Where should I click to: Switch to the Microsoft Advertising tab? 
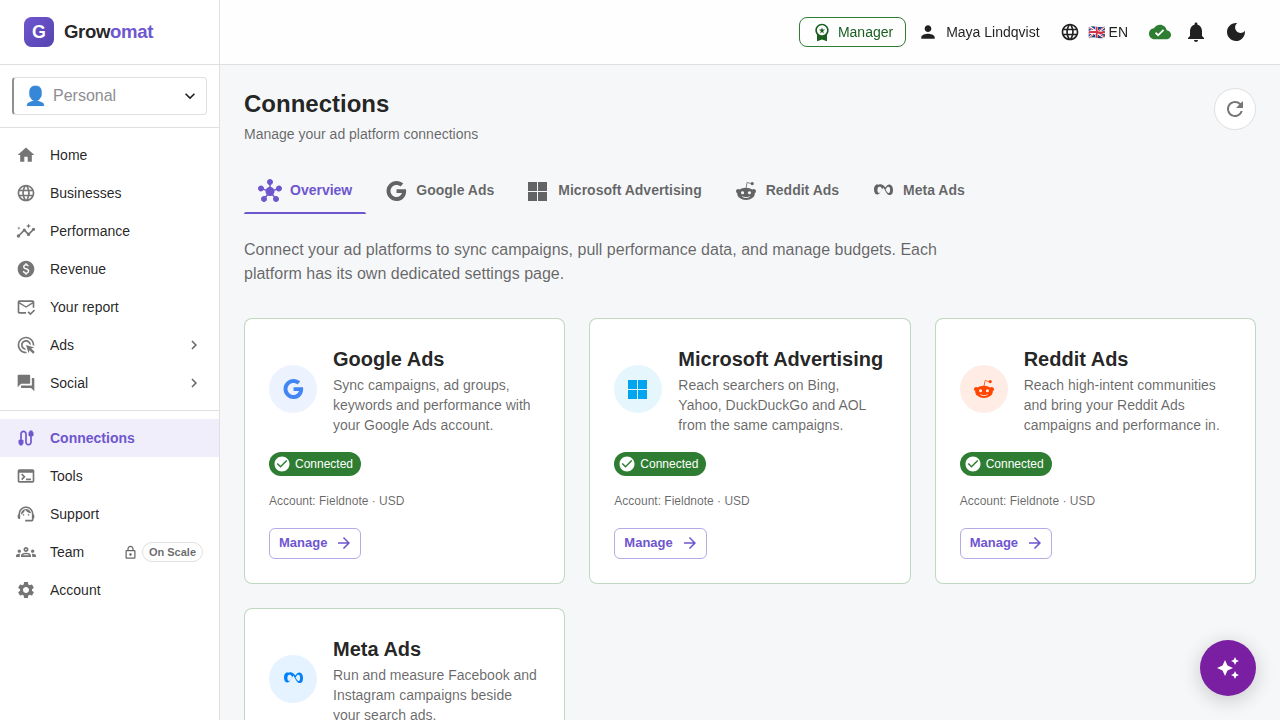coord(614,190)
